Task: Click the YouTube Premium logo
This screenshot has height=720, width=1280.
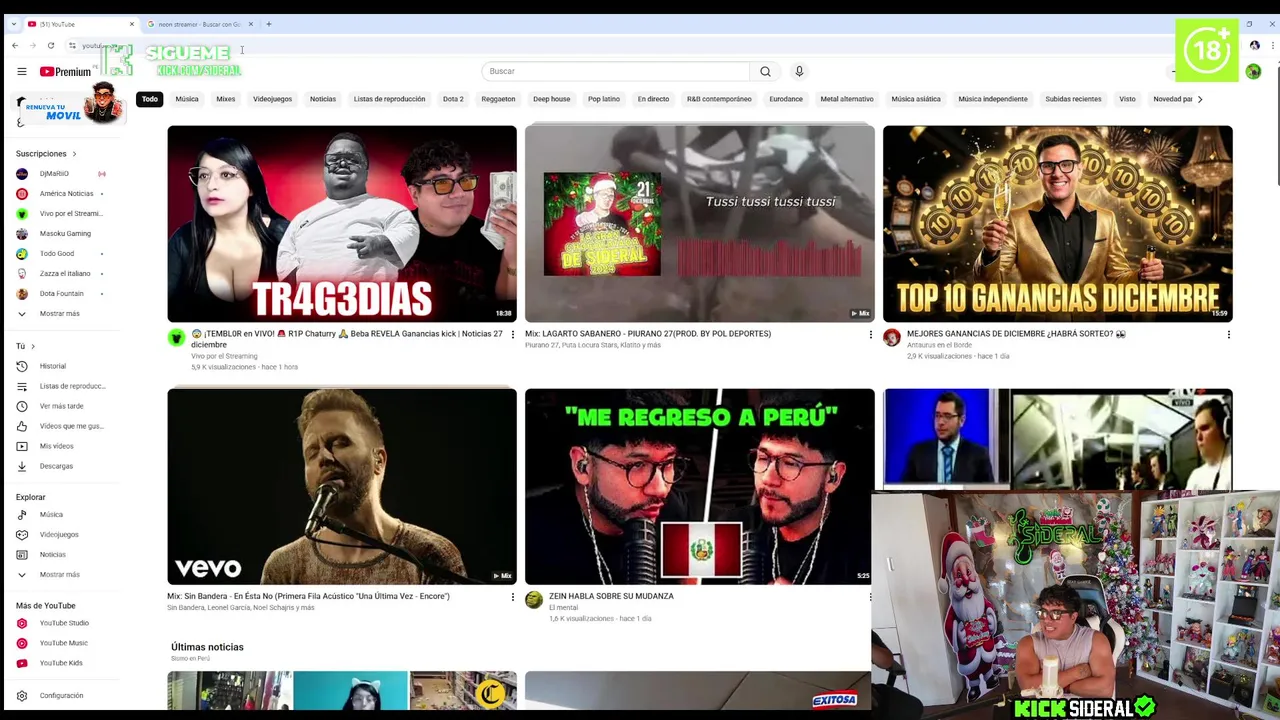Action: [x=66, y=71]
